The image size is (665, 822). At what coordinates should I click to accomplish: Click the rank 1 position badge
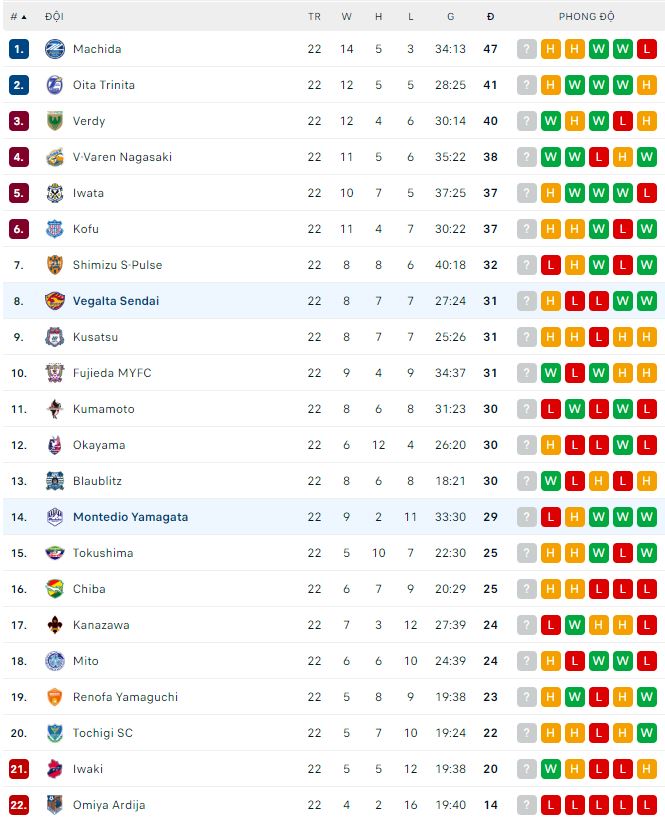(19, 49)
